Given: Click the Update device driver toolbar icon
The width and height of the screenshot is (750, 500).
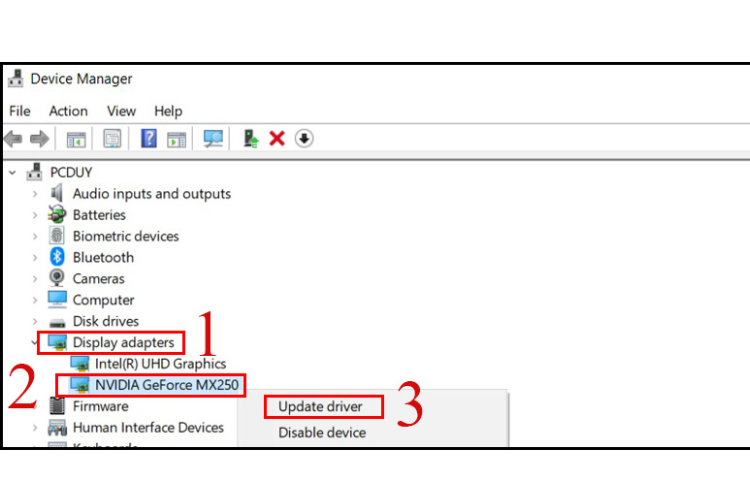Looking at the screenshot, I should pyautogui.click(x=251, y=139).
